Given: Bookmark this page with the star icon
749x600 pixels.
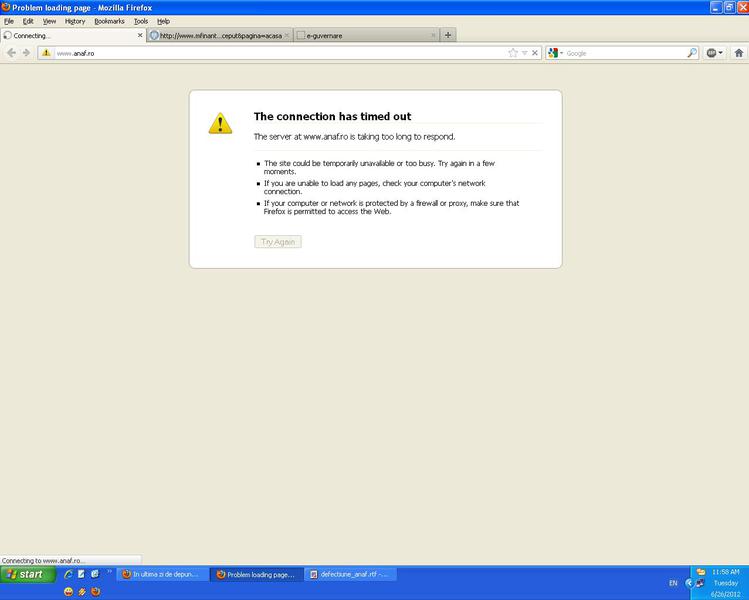Looking at the screenshot, I should [x=513, y=53].
